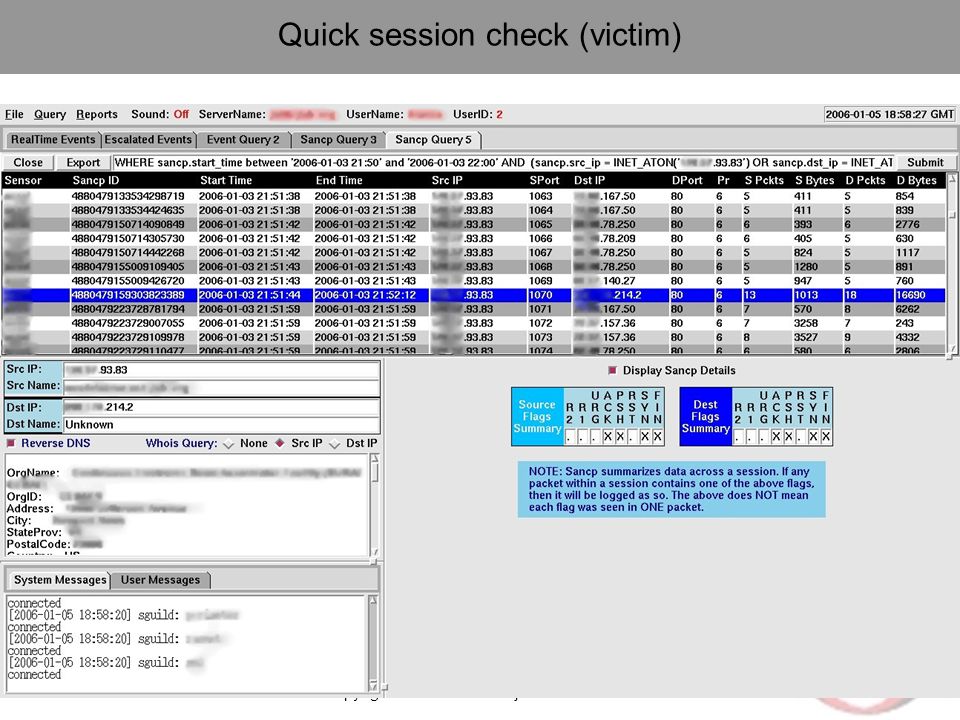The image size is (960, 720).
Task: Click the system messages vertical scrollbar
Action: coord(373,643)
